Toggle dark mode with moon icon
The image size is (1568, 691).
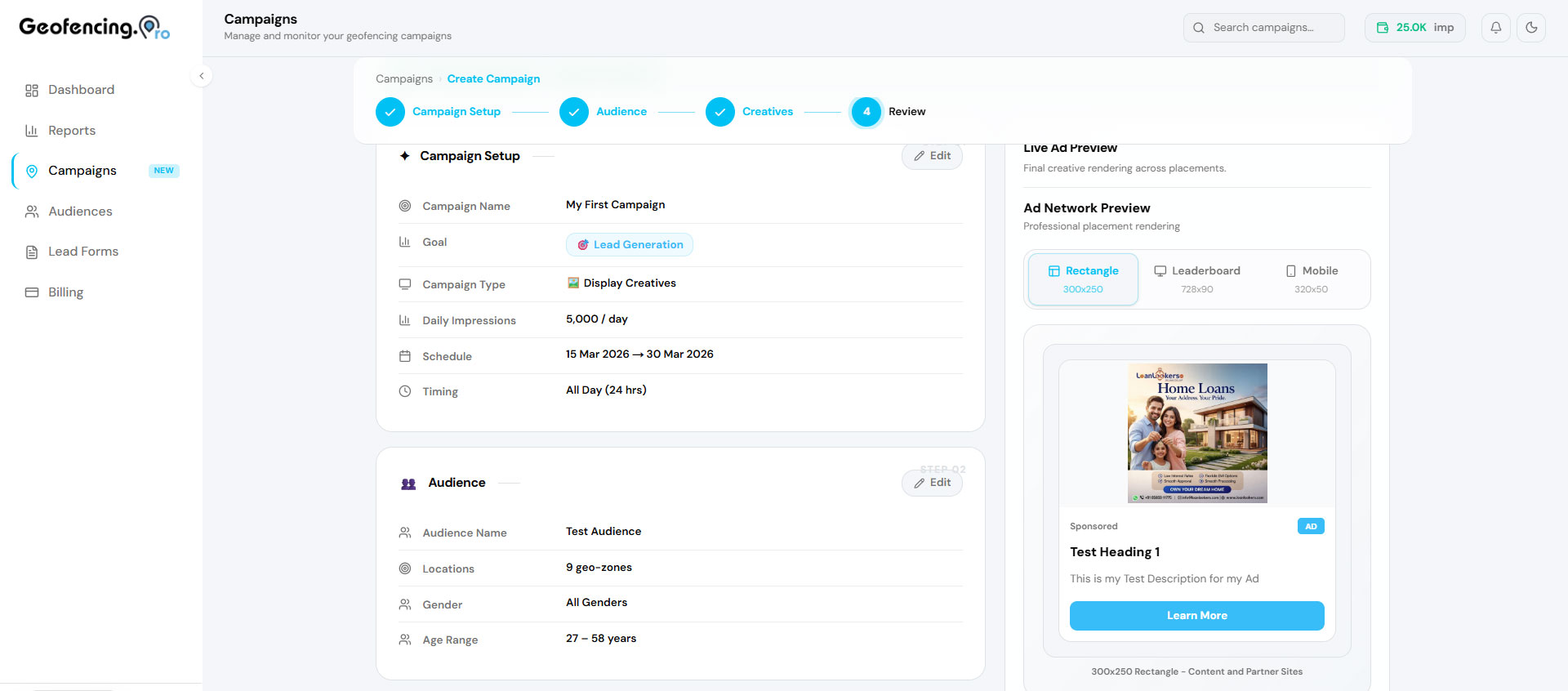pos(1531,28)
